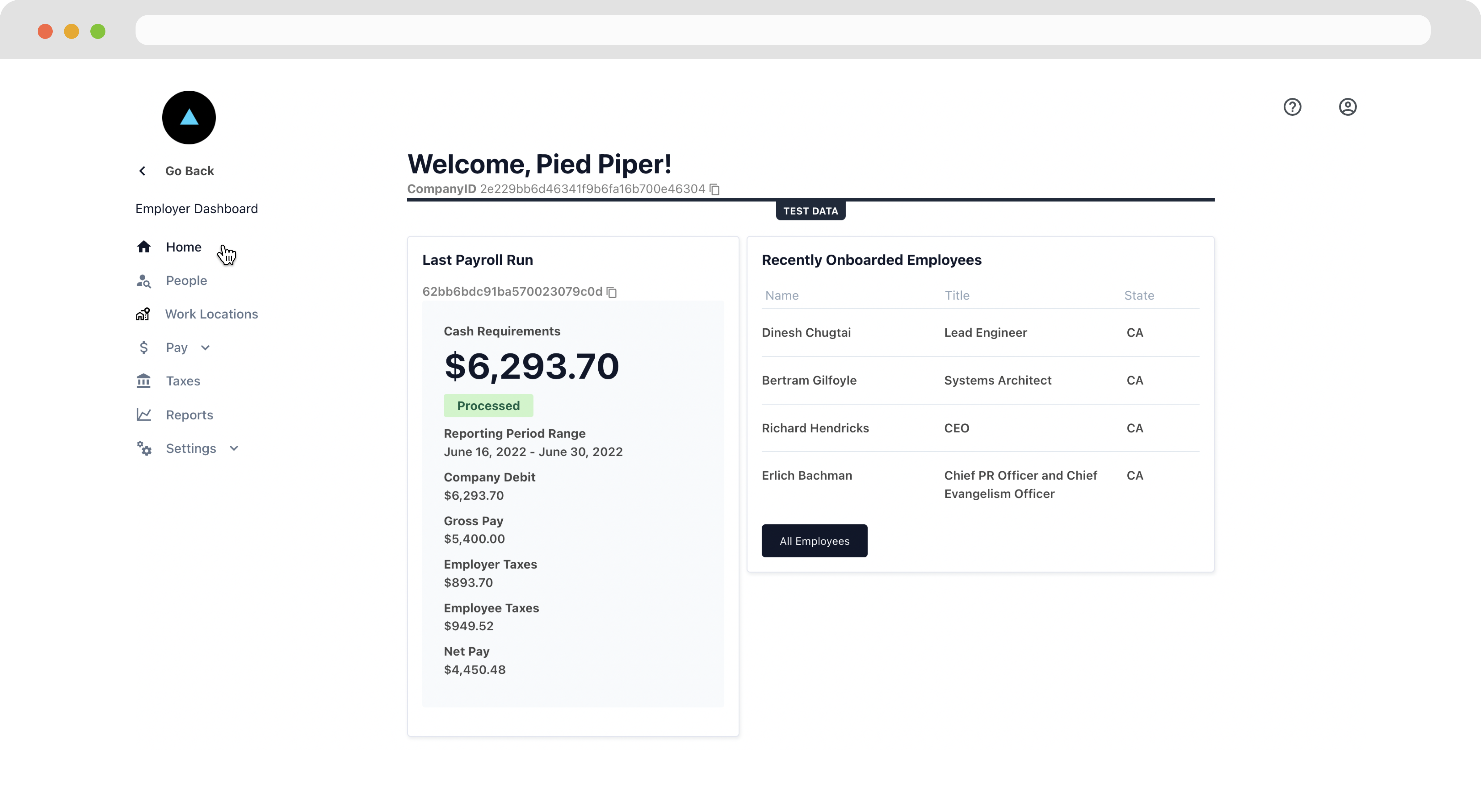Click the Taxes bank icon
Image resolution: width=1481 pixels, height=812 pixels.
pos(144,381)
